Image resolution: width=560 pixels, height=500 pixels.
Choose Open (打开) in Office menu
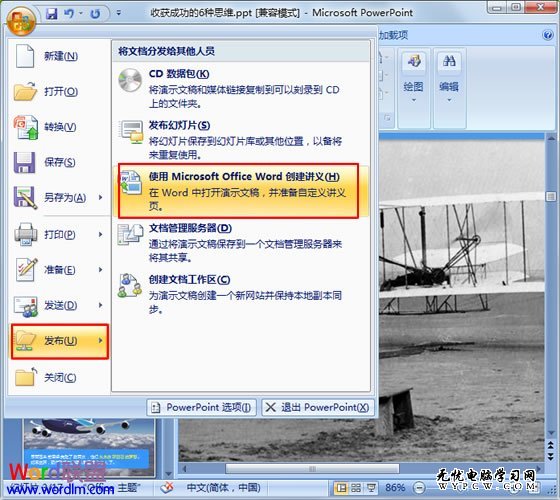pos(59,91)
